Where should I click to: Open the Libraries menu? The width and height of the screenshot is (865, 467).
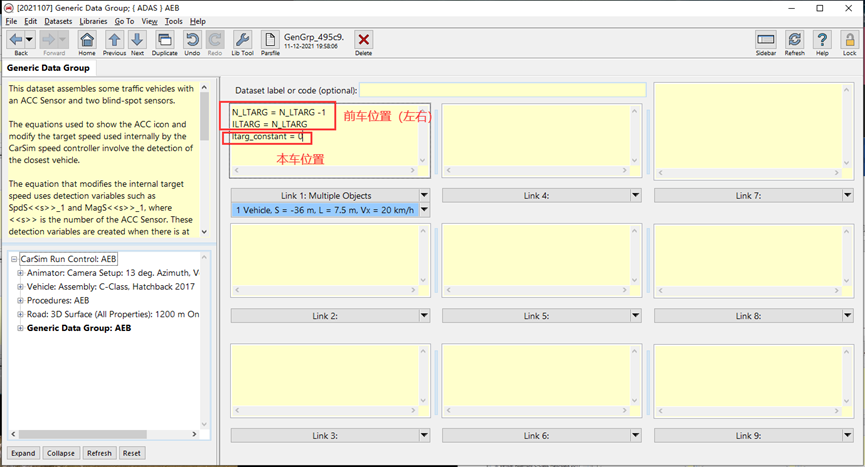click(93, 21)
